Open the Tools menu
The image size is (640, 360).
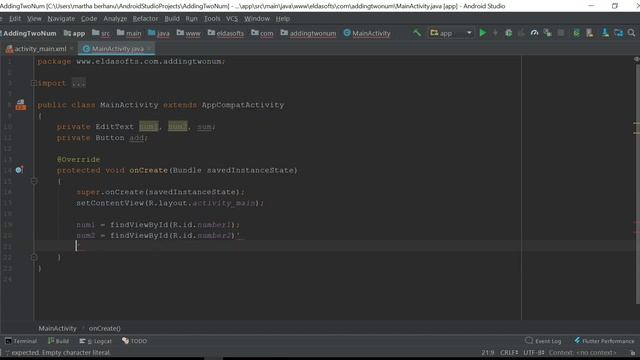[212, 19]
